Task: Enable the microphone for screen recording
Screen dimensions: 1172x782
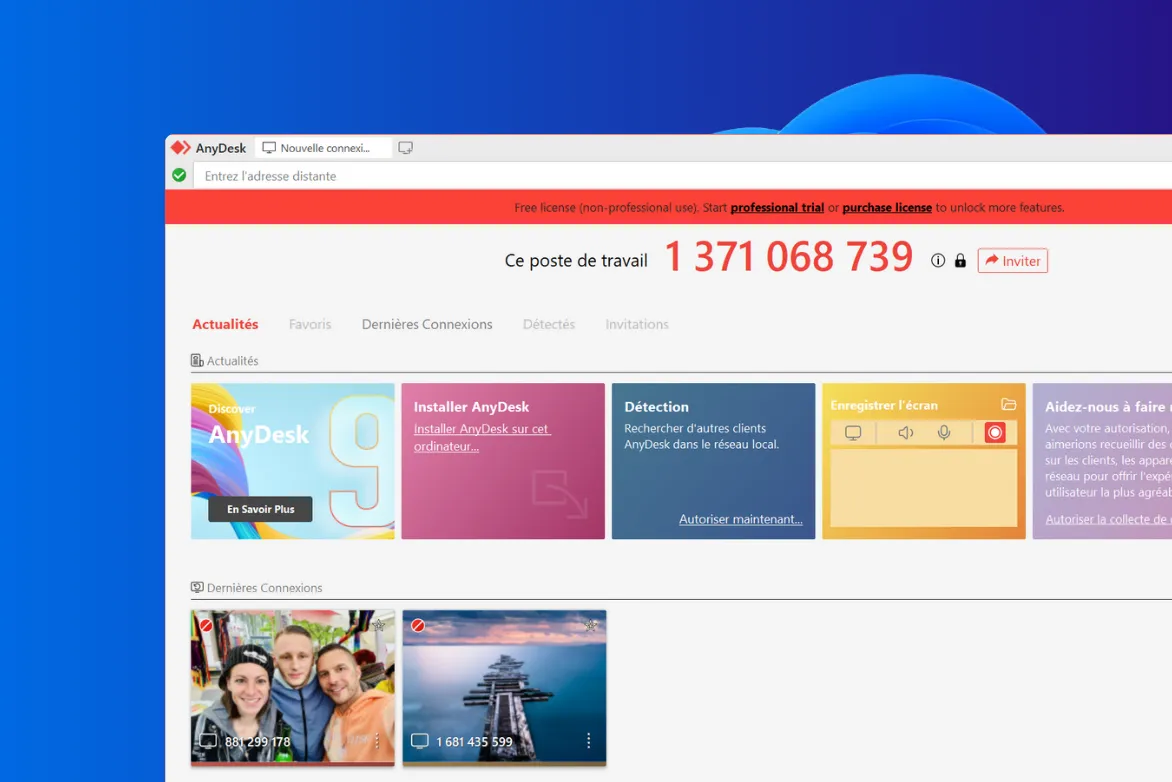Action: (x=943, y=432)
